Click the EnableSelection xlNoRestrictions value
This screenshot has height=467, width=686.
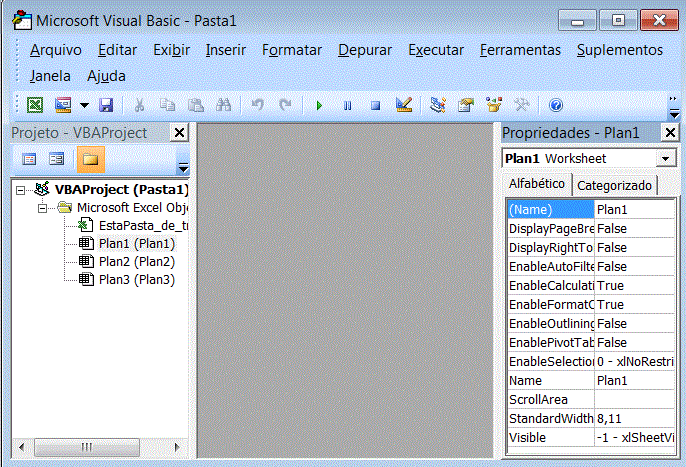(635, 362)
